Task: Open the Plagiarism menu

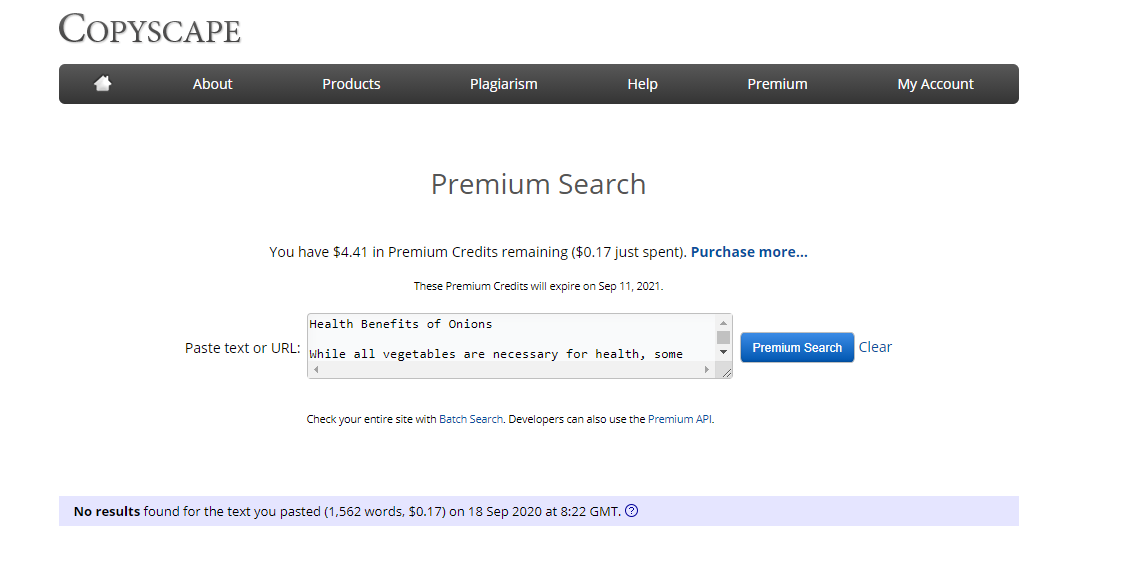Action: (504, 84)
